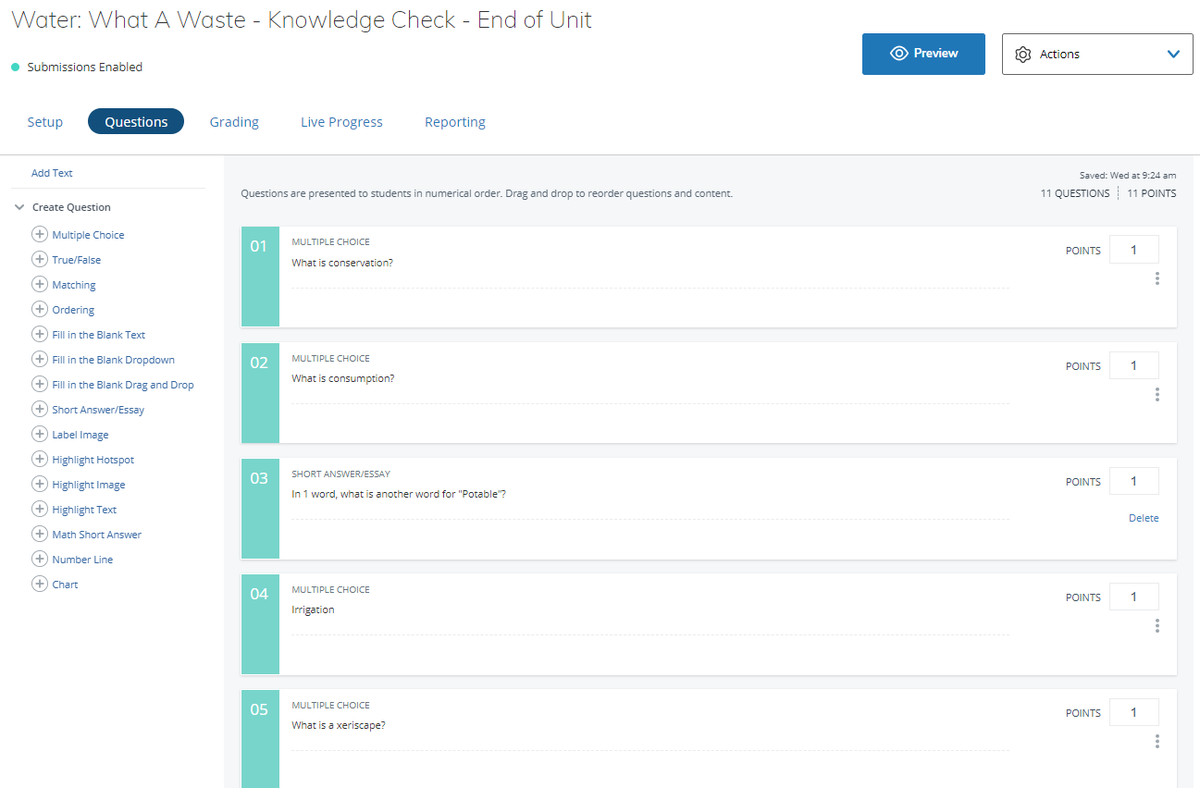Click the plus icon beside Fill in the Blank Dropdown
The width and height of the screenshot is (1200, 788).
pos(40,359)
